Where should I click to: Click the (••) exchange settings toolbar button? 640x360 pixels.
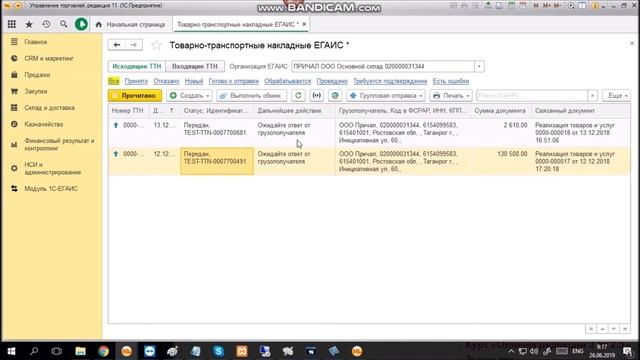coord(317,96)
